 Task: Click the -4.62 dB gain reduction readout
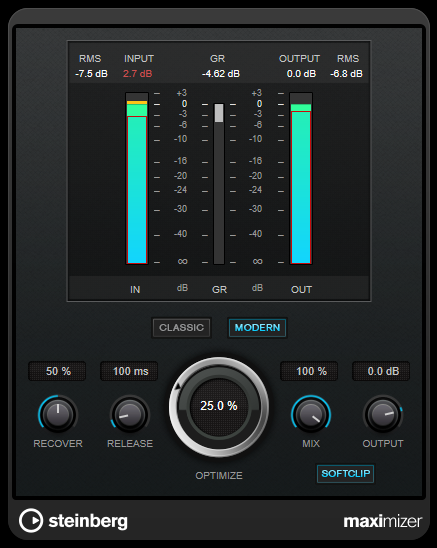[x=221, y=74]
